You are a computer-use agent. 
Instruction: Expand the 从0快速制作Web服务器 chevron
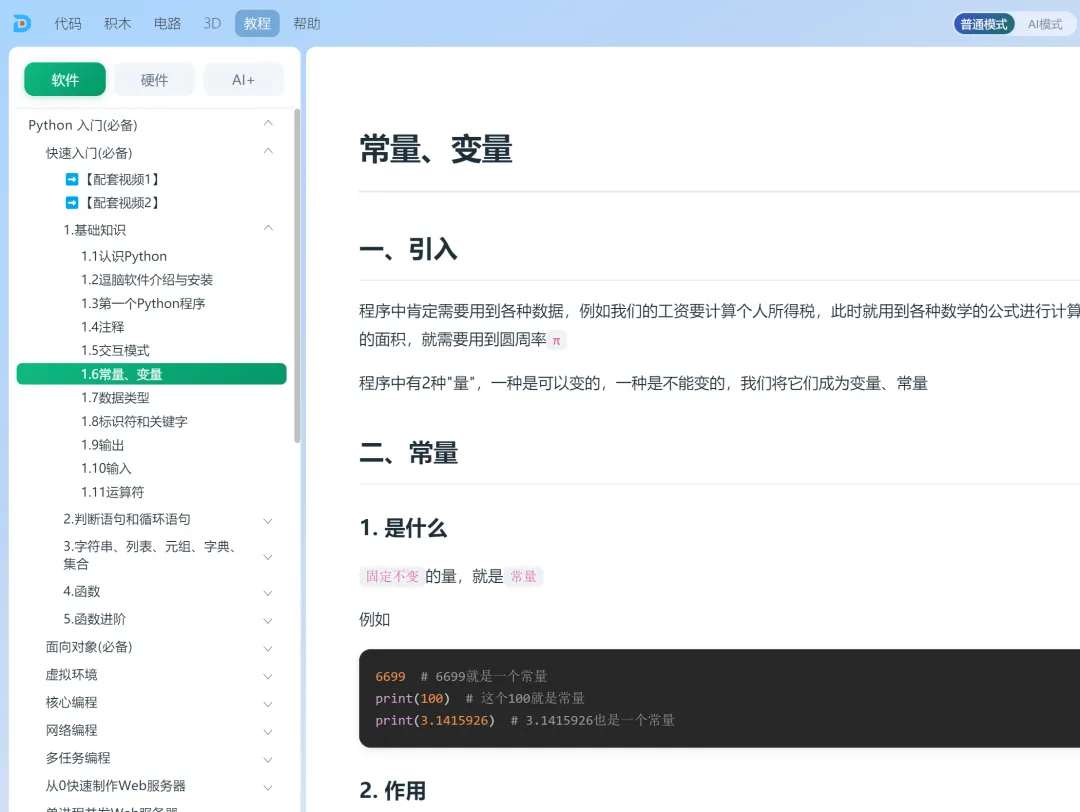click(x=268, y=787)
